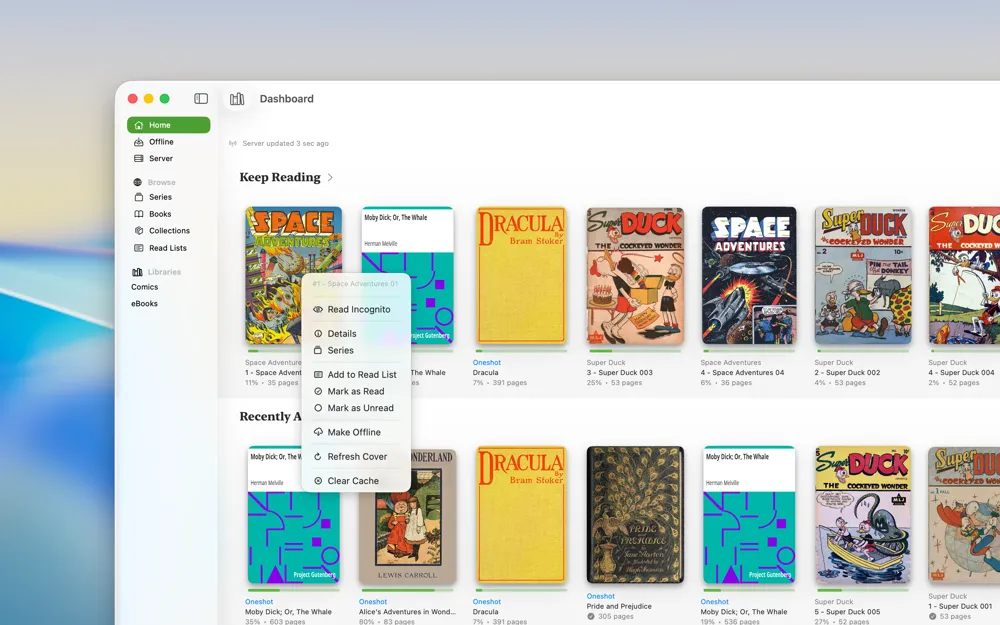This screenshot has width=1000, height=625.
Task: Choose Make Offline from the context menu
Action: (x=356, y=432)
